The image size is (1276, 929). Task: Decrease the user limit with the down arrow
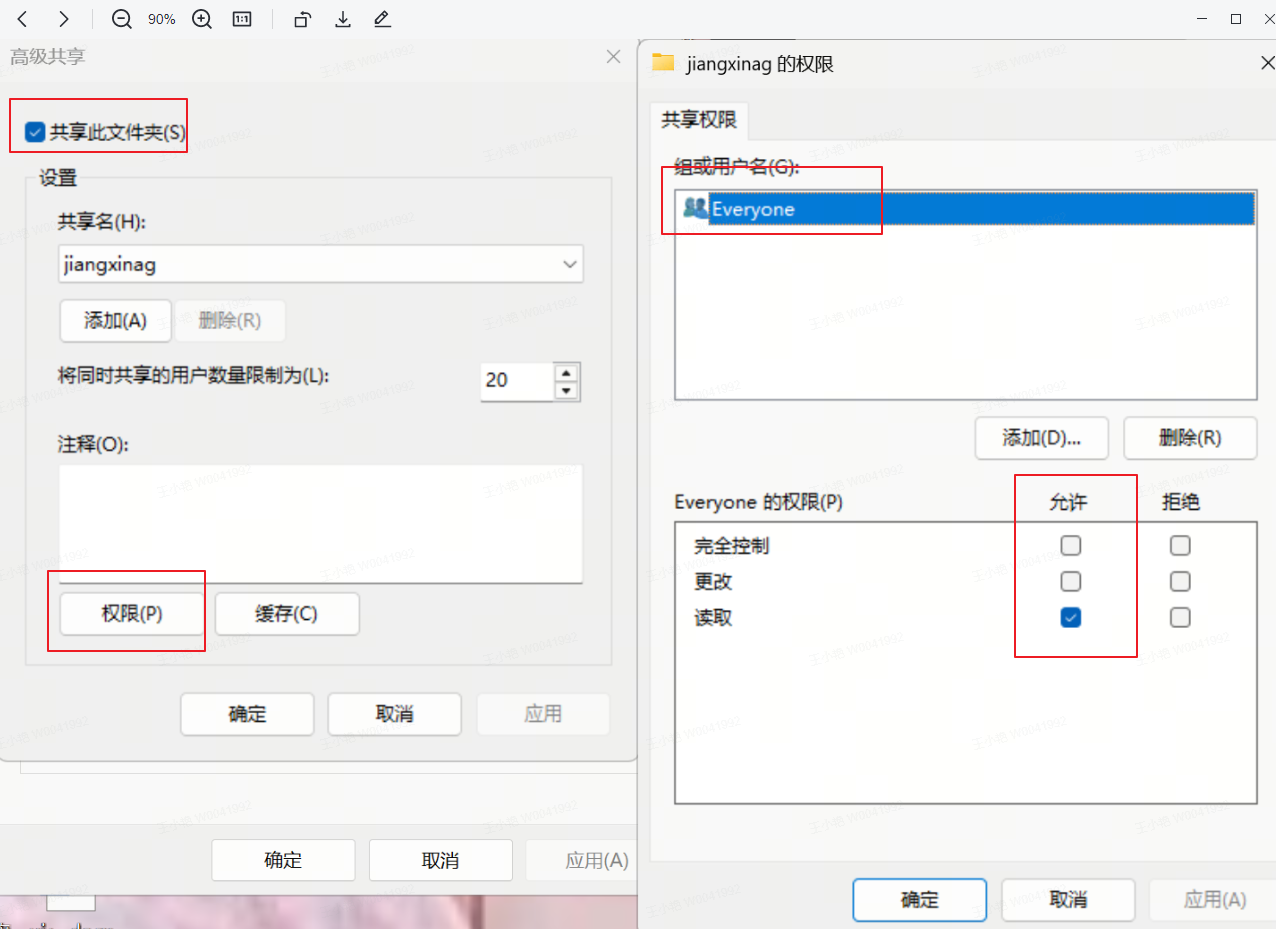click(567, 391)
